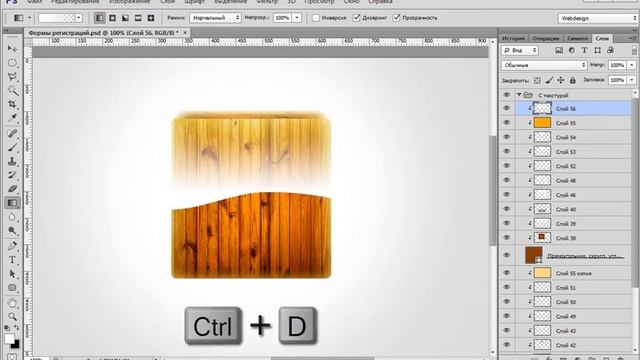Select the Move tool
The height and width of the screenshot is (360, 640).
pos(12,49)
